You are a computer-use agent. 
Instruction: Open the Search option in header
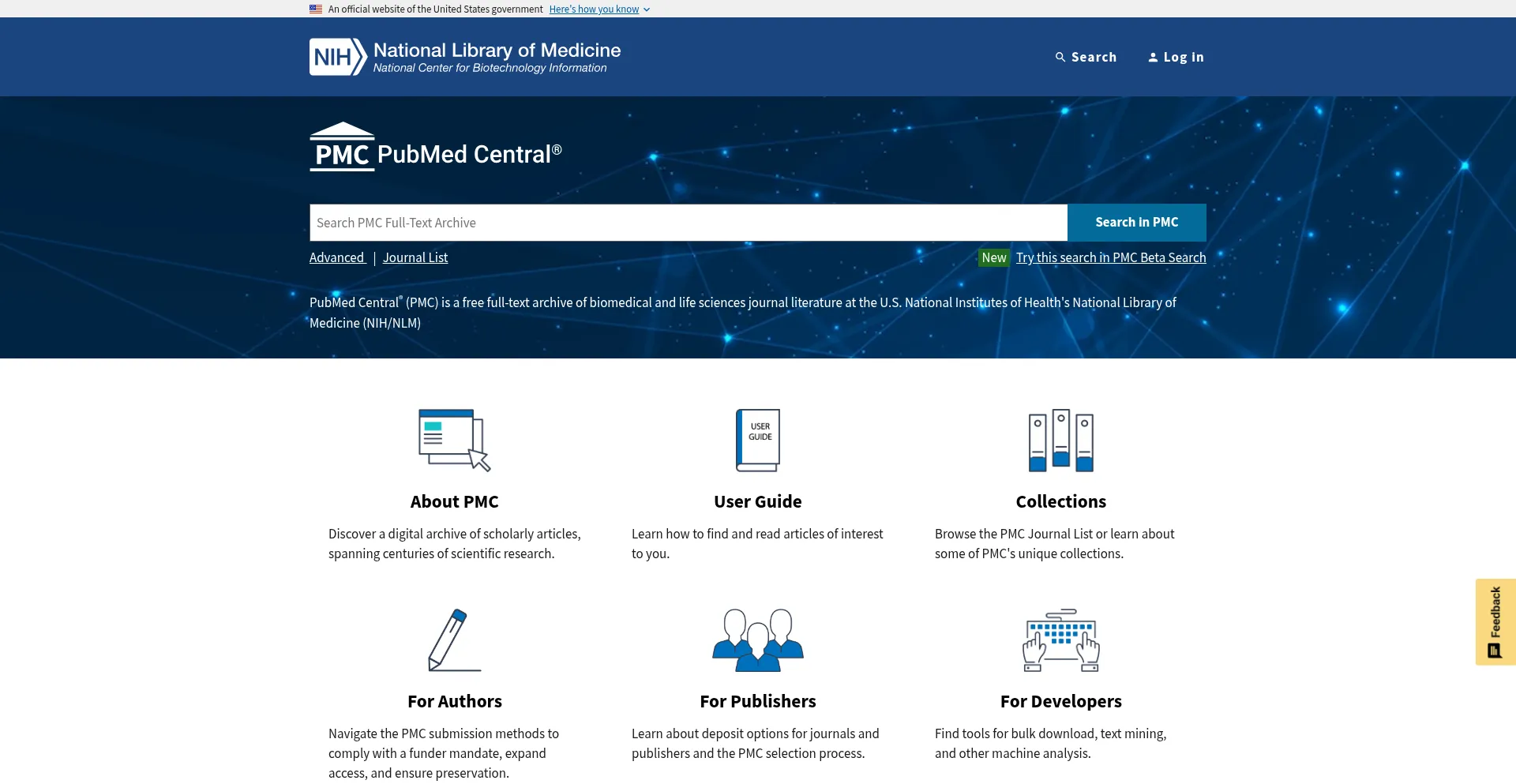(x=1086, y=57)
